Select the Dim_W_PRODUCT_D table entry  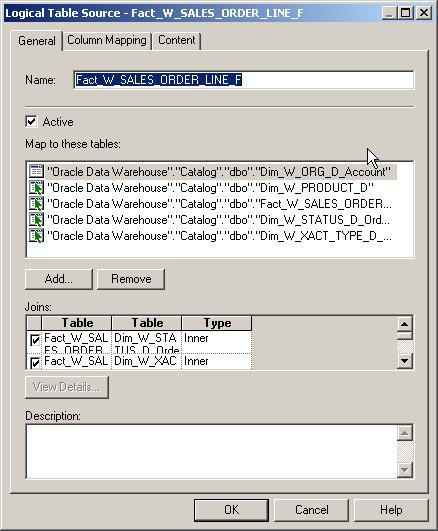click(210, 188)
